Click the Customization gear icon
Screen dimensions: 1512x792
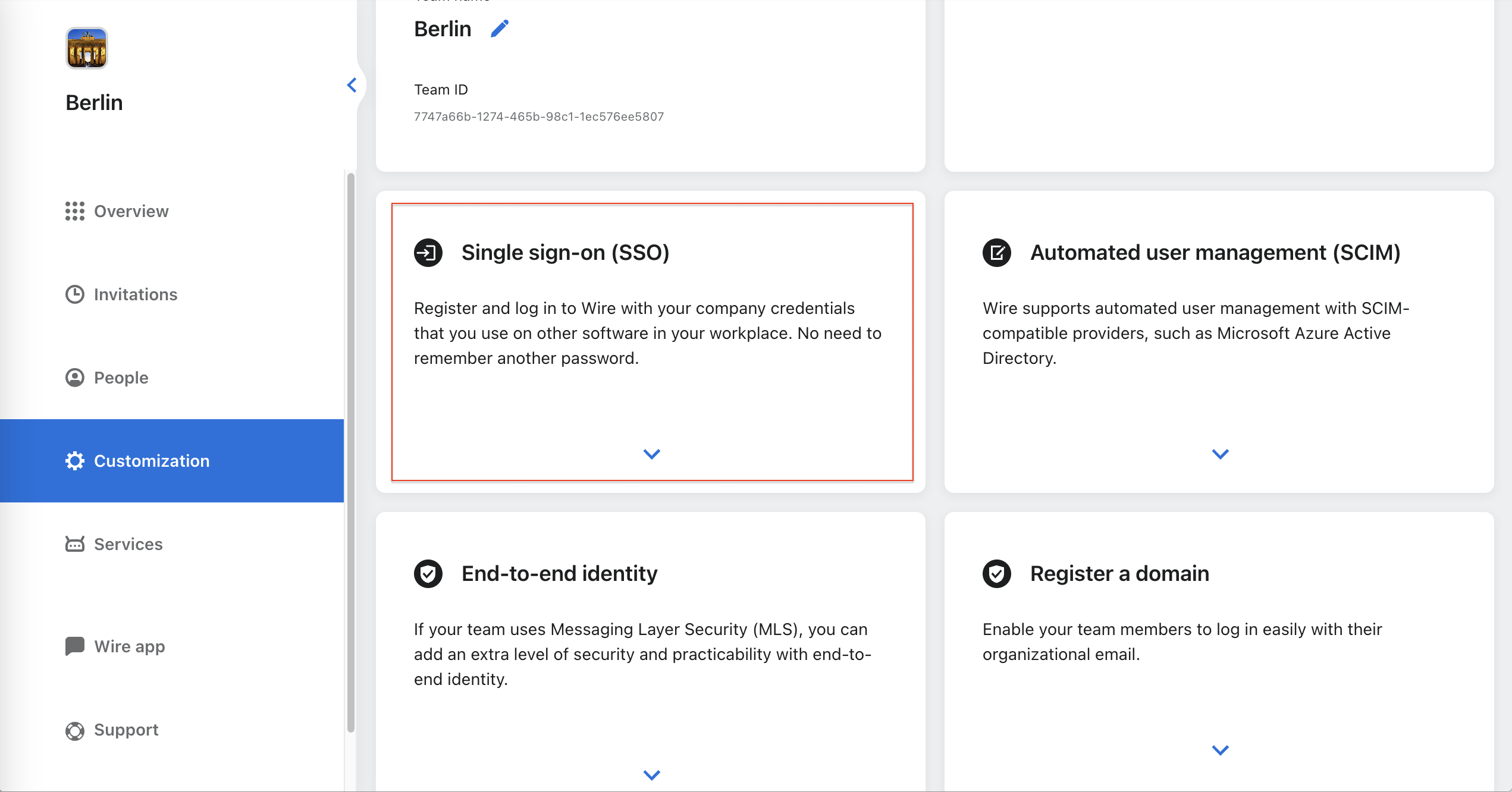tap(75, 461)
